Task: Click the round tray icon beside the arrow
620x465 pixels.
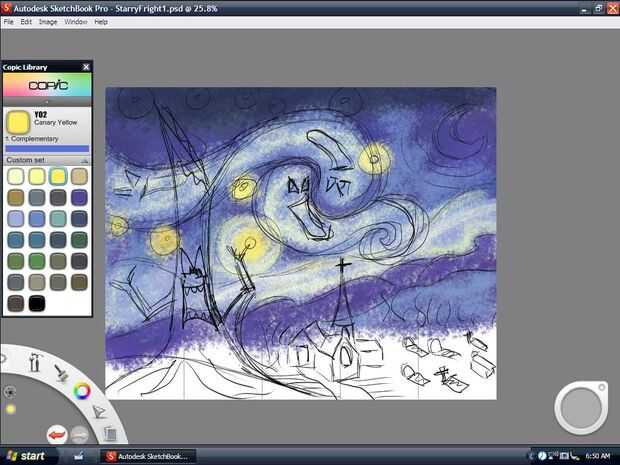Action: click(x=542, y=456)
